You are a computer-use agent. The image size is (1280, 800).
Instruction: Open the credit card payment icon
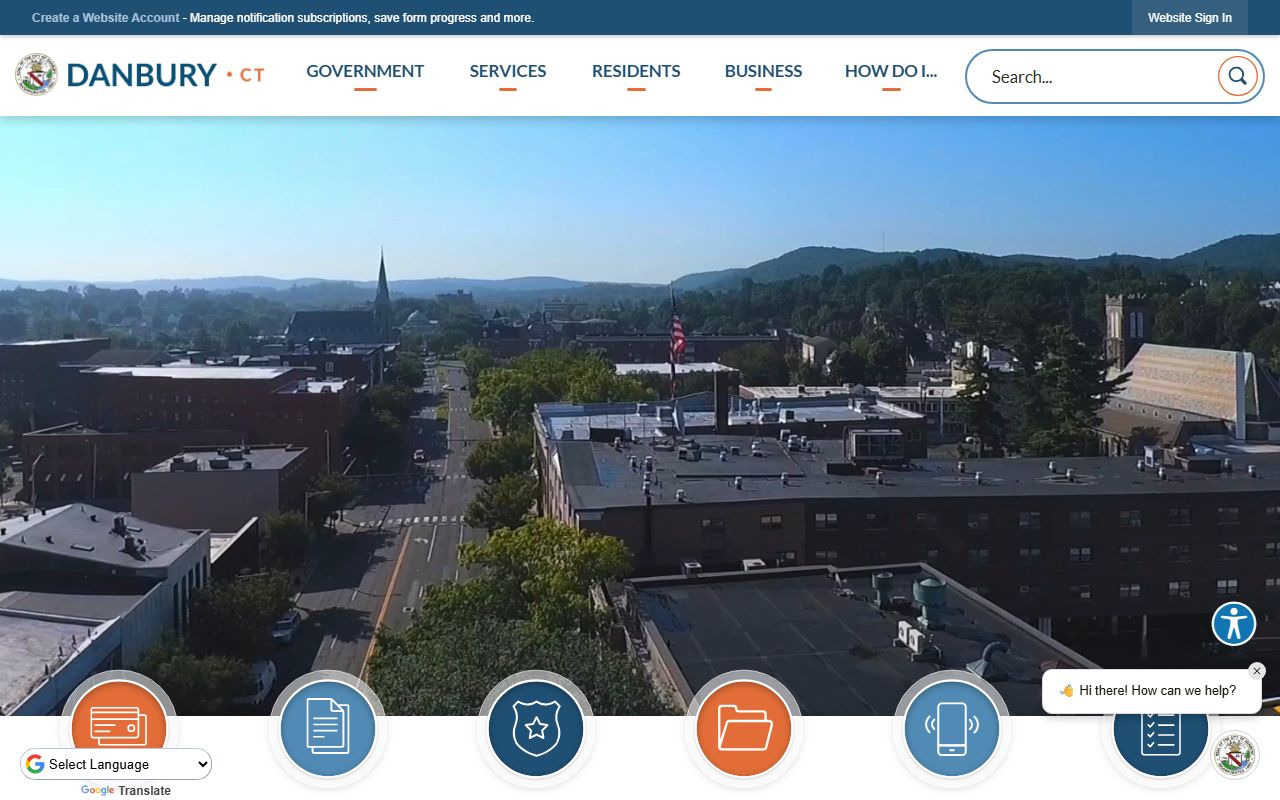point(119,728)
